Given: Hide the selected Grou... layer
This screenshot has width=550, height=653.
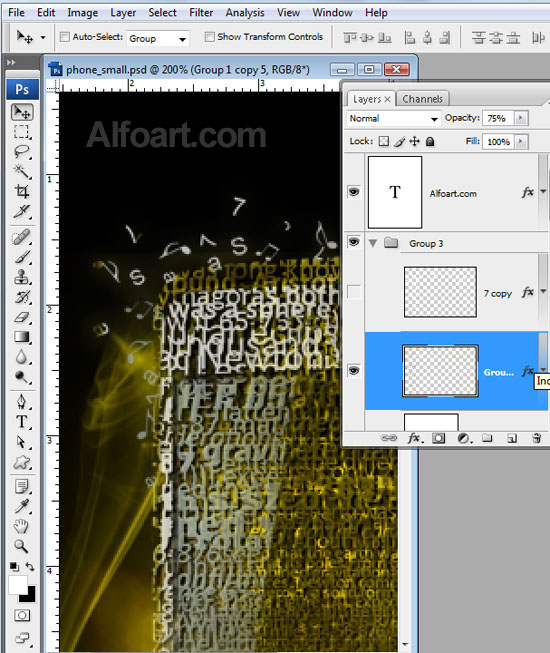Looking at the screenshot, I should (x=354, y=370).
